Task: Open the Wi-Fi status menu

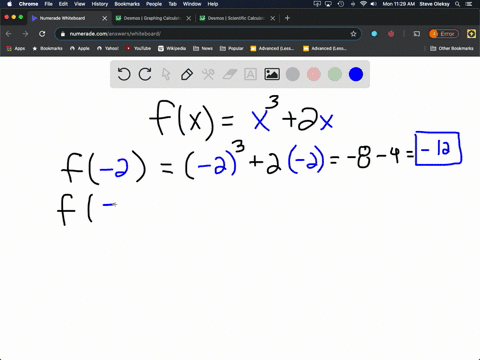Action: coord(363,4)
